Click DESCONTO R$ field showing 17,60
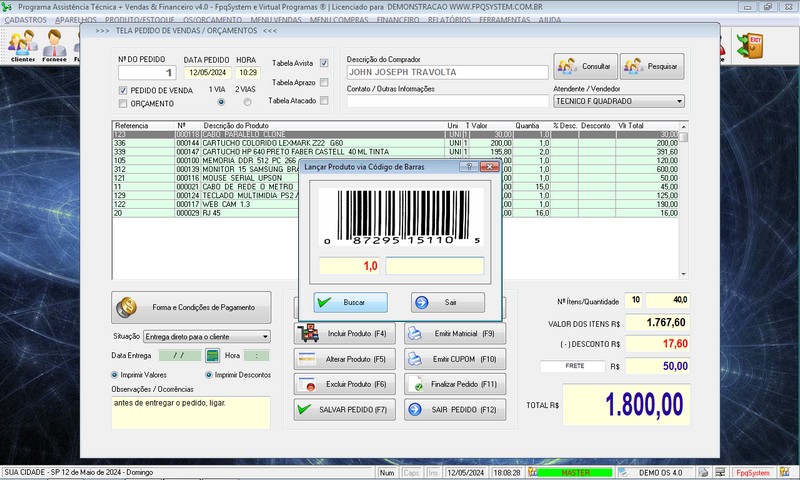 pyautogui.click(x=658, y=344)
